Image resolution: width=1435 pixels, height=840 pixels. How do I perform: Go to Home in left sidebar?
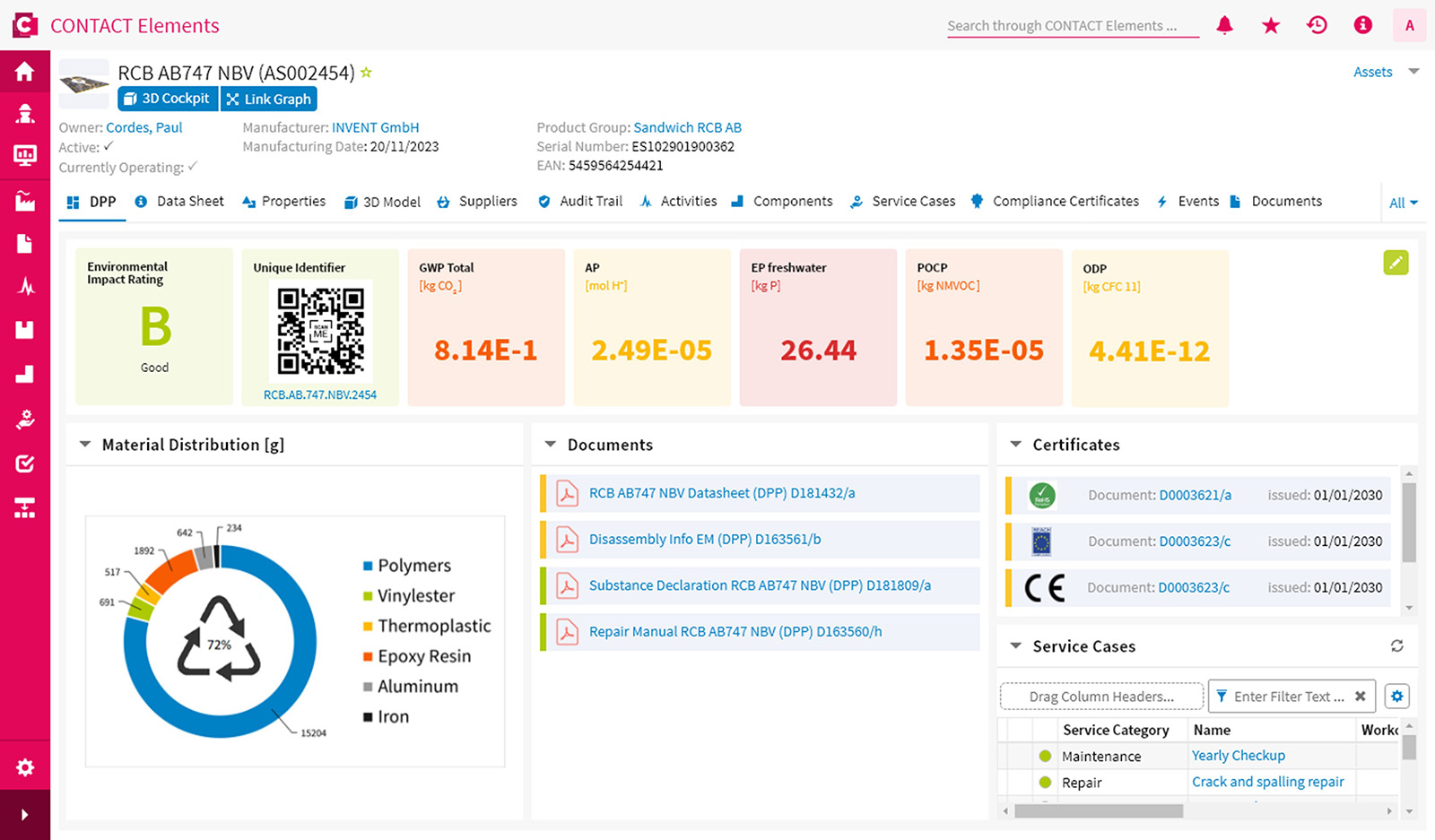(25, 72)
